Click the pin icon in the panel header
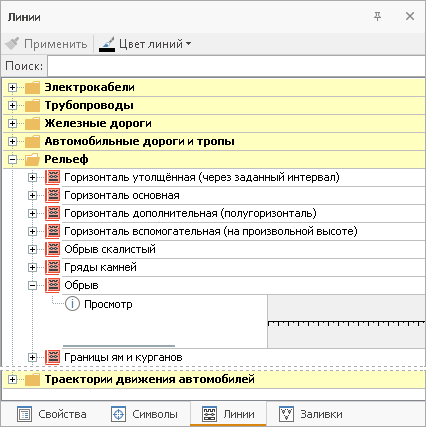This screenshot has height=427, width=426. coord(377,16)
